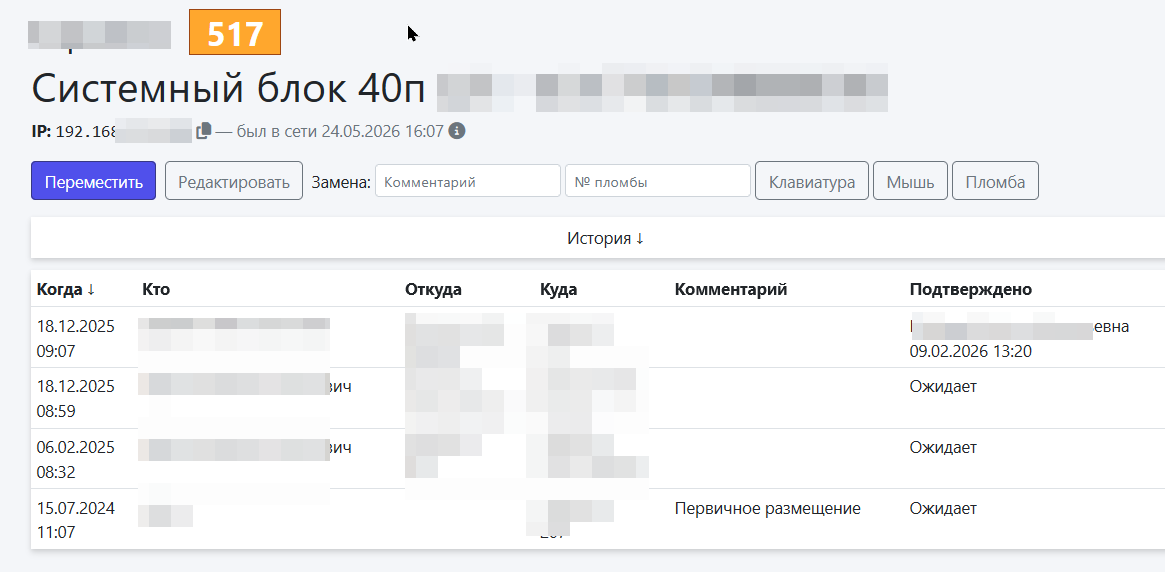
Task: Click the last-online text 24.05.2026 16:07
Action: click(382, 131)
